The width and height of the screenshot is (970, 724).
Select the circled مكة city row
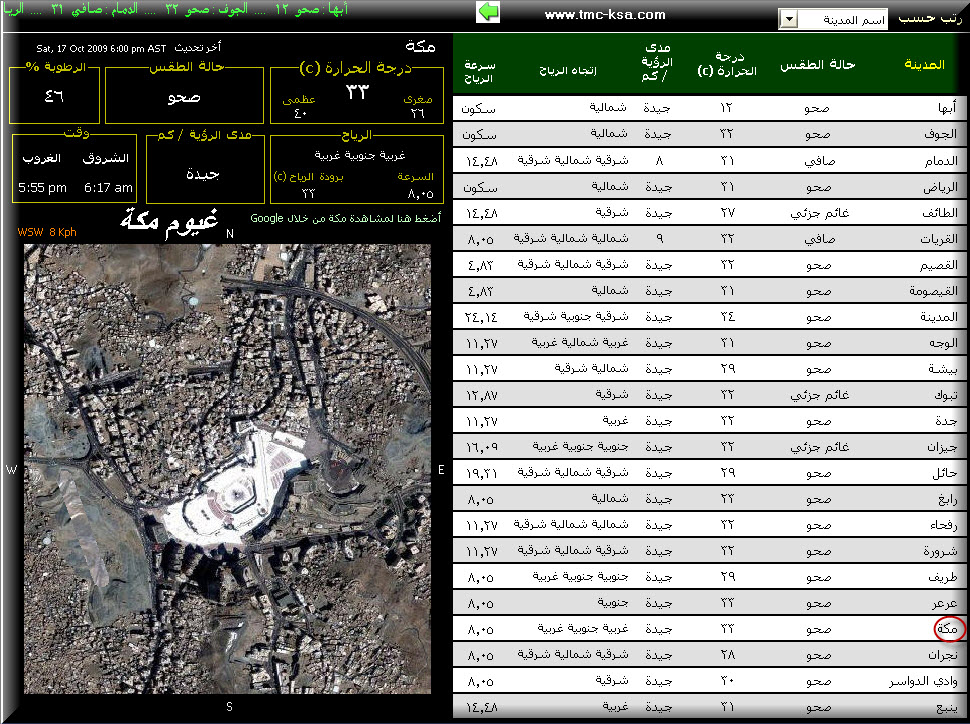pos(947,630)
